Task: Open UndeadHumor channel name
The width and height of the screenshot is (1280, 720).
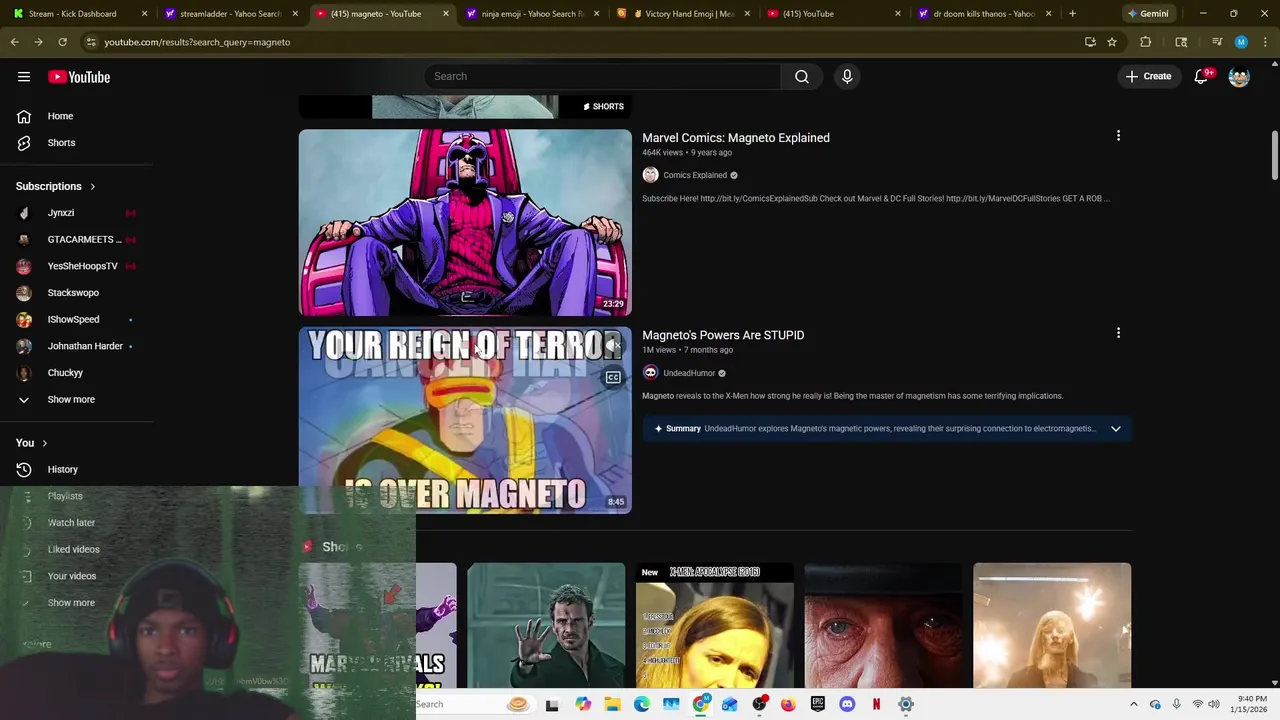Action: [689, 373]
